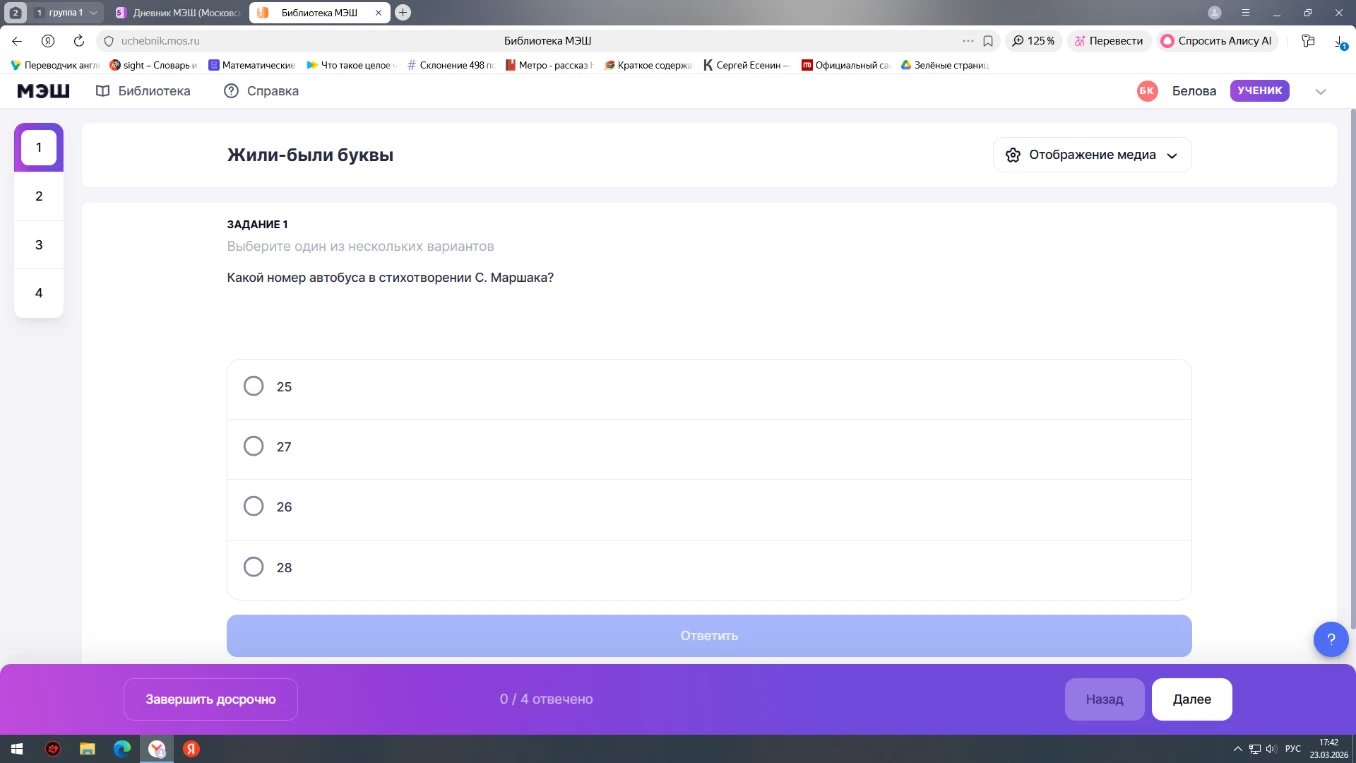
Task: Bookmark this page using the bookmark icon
Action: point(988,41)
